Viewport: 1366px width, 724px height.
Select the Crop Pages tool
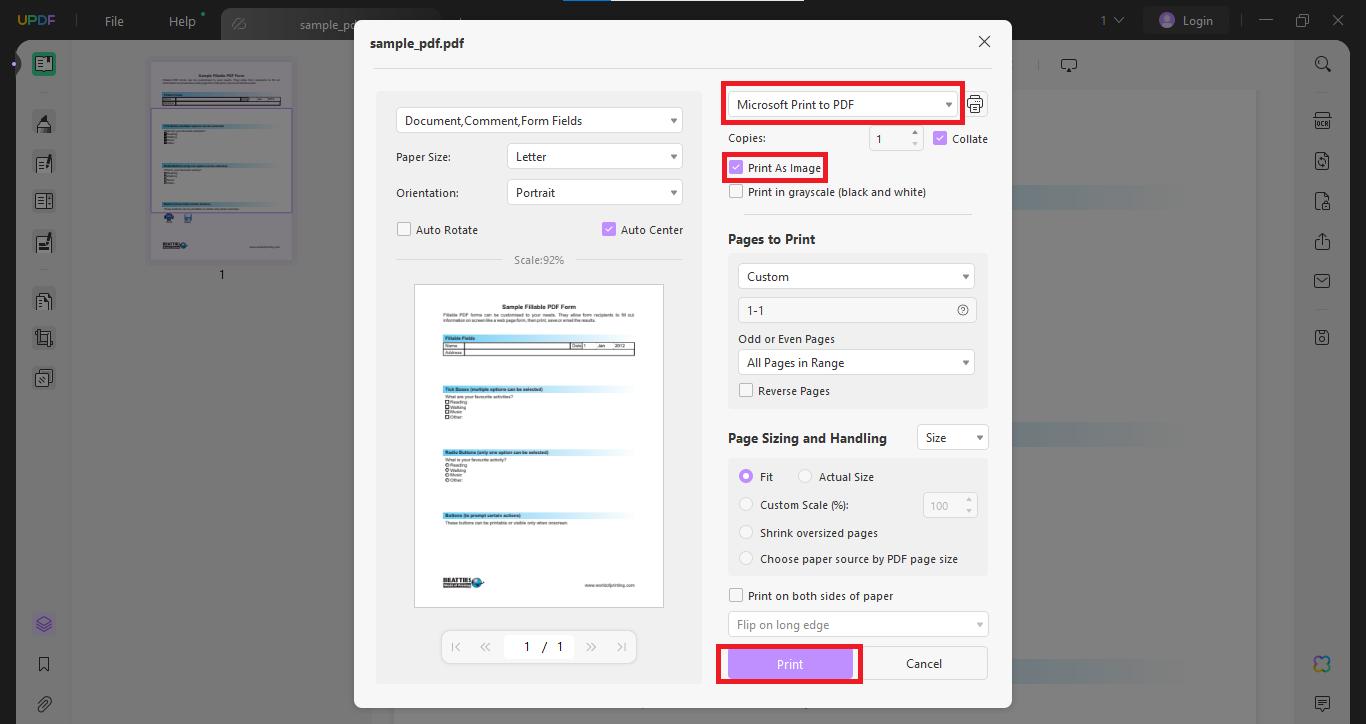[x=43, y=337]
